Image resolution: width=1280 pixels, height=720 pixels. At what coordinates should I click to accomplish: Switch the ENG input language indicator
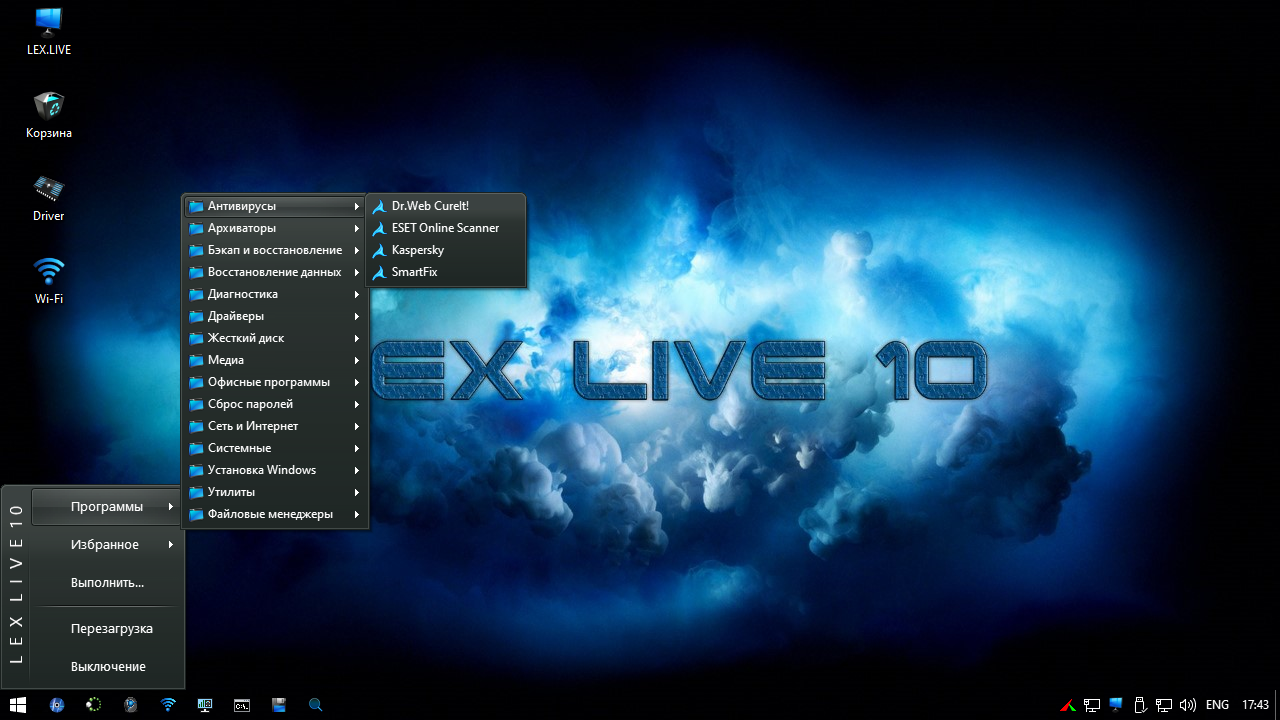tap(1217, 705)
